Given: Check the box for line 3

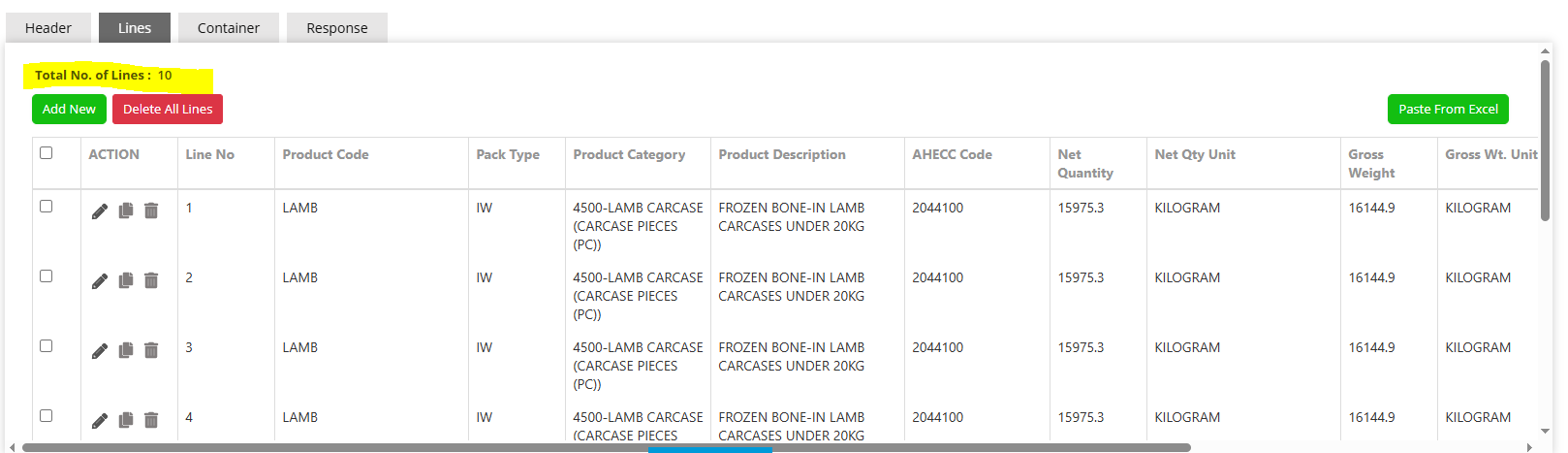Looking at the screenshot, I should pos(46,345).
